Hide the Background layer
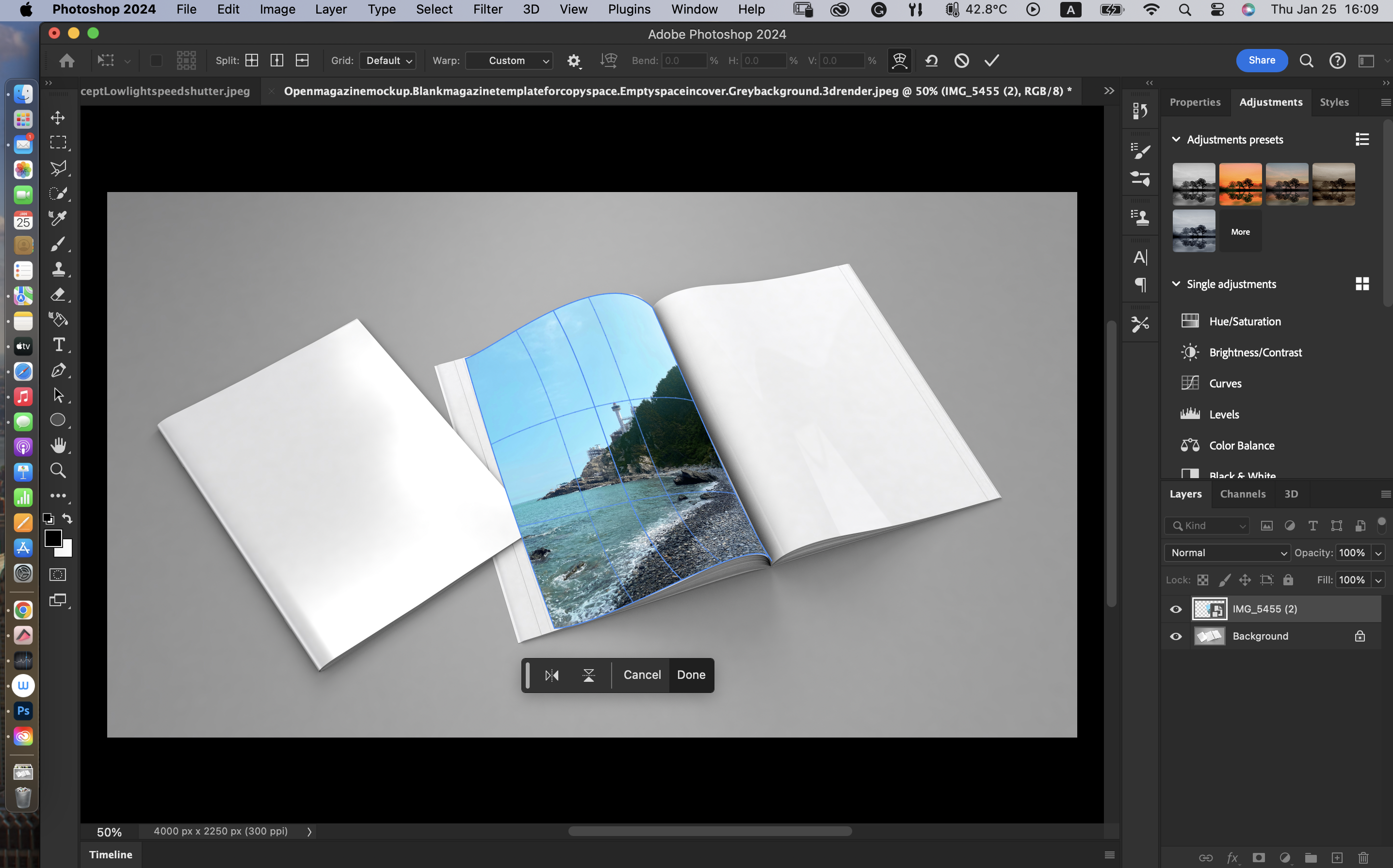The image size is (1393, 868). pyautogui.click(x=1175, y=636)
